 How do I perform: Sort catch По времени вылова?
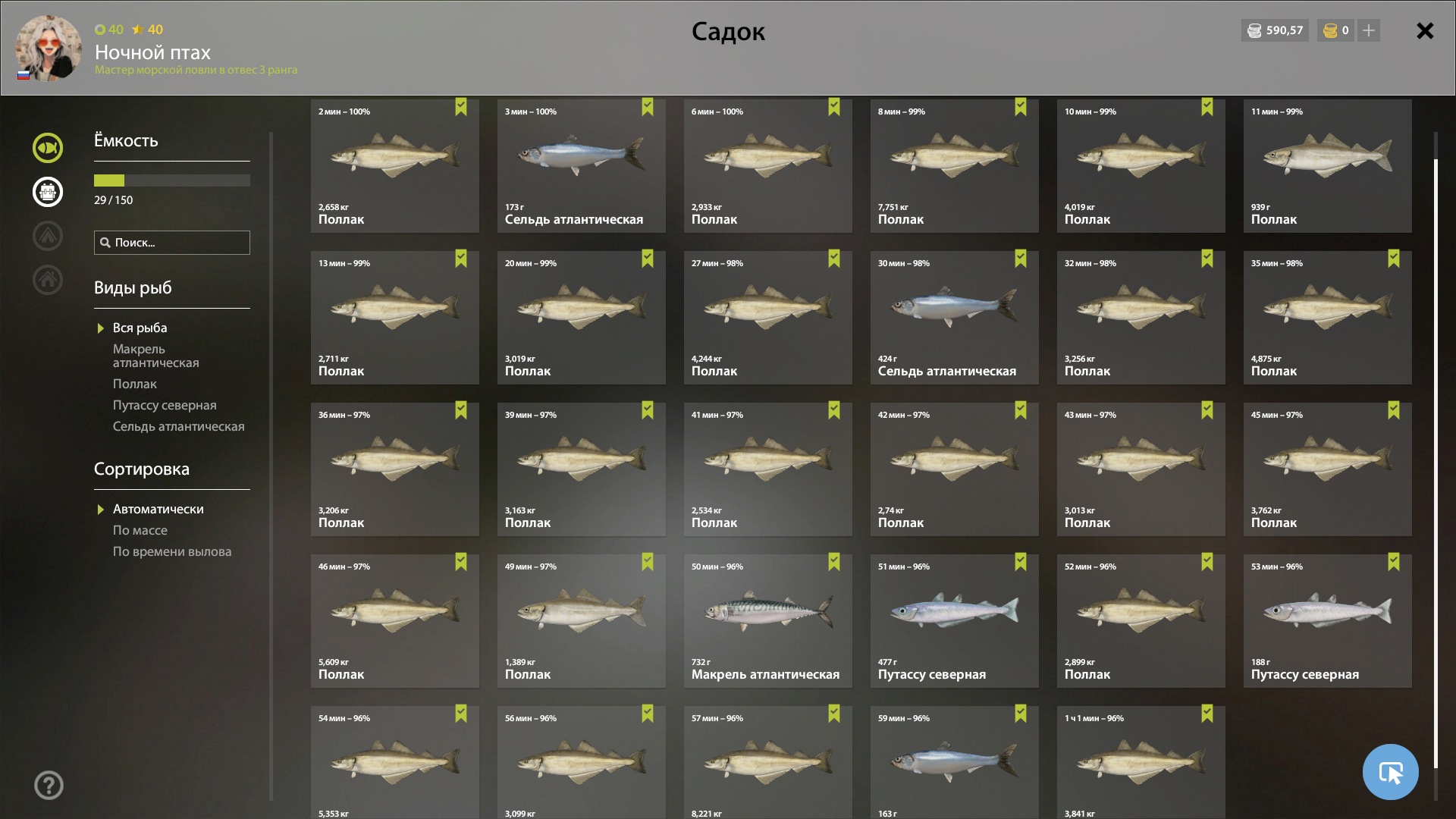pyautogui.click(x=172, y=551)
